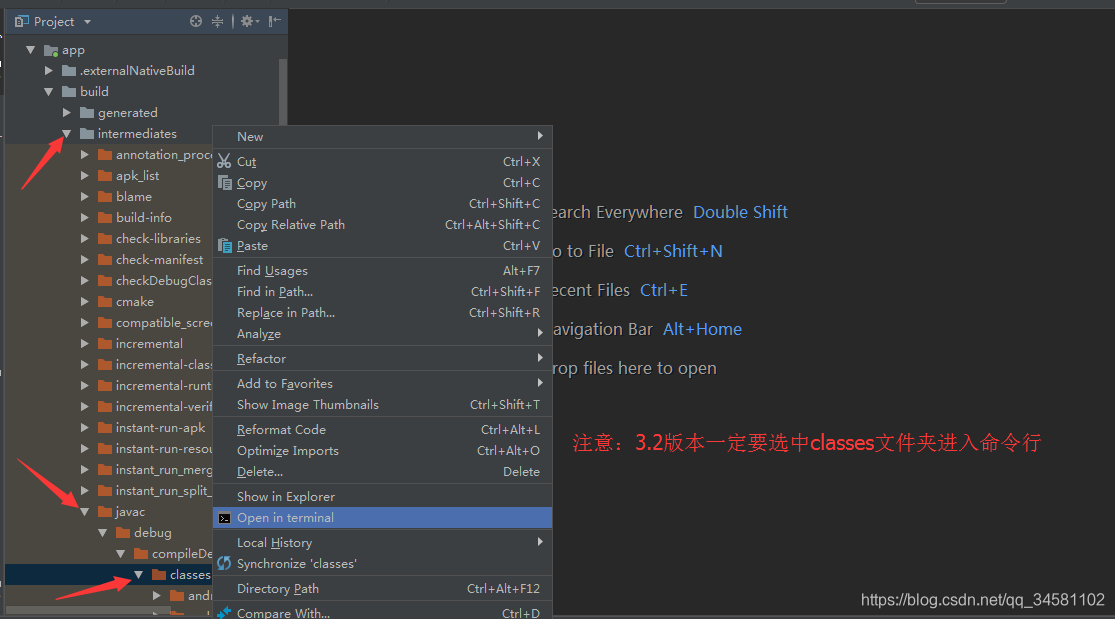The width and height of the screenshot is (1115, 619).
Task: Select Show Image Thumbnails
Action: tap(383, 405)
